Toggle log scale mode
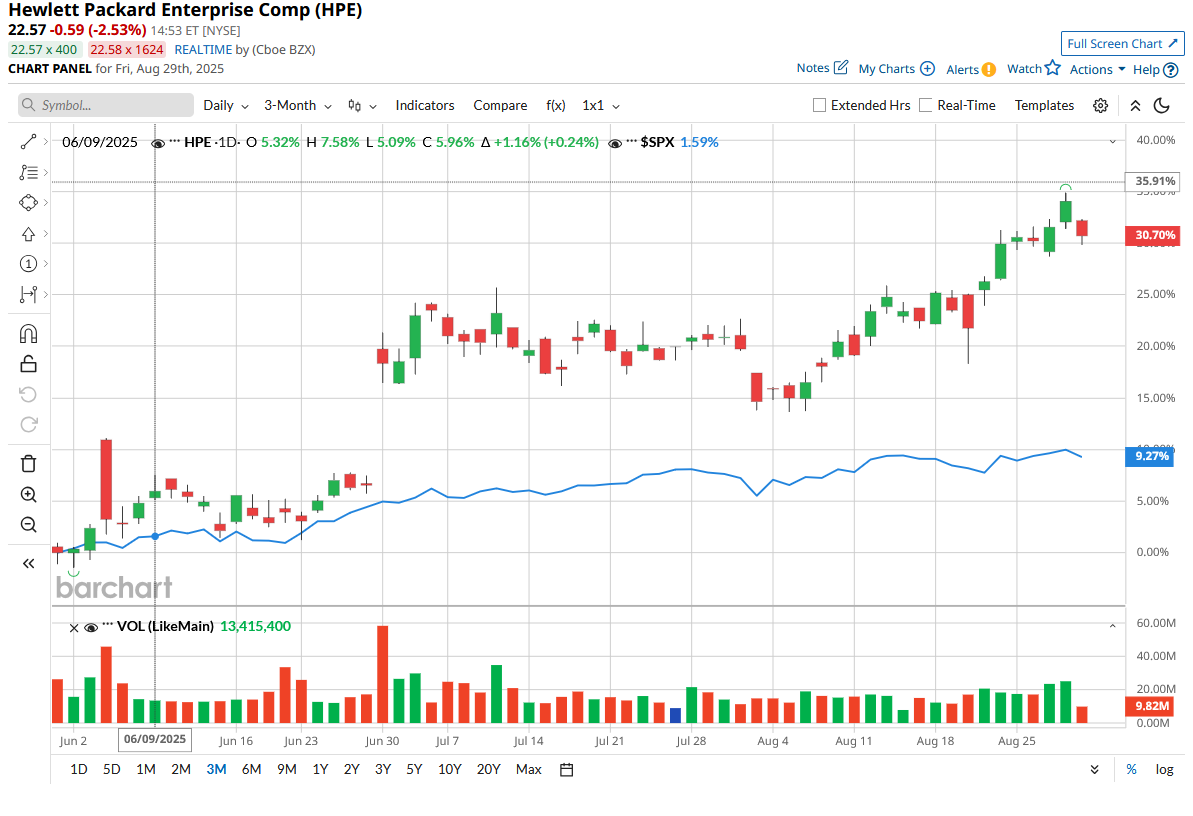This screenshot has width=1193, height=816. point(1164,770)
